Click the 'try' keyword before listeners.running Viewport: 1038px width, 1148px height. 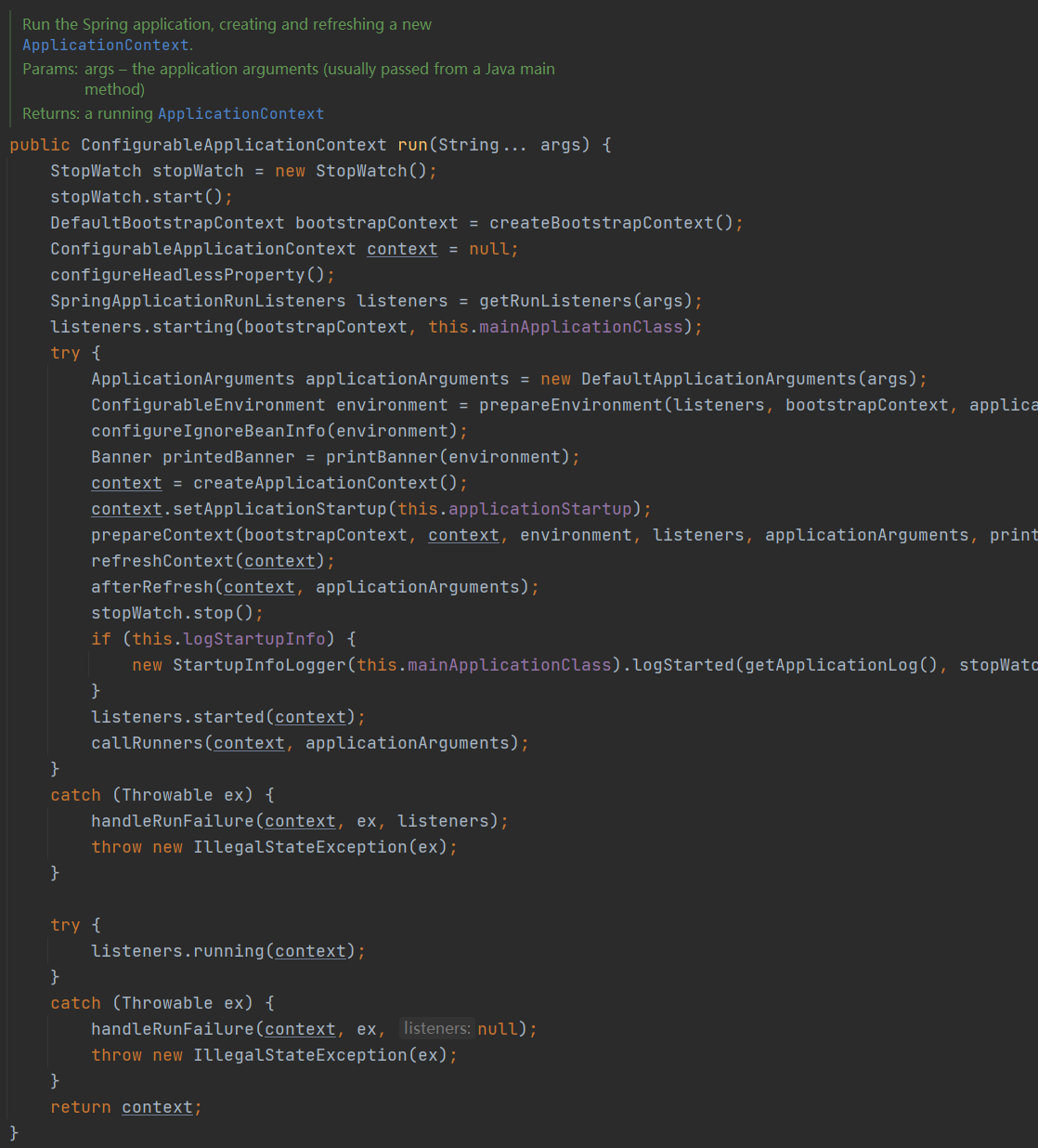65,925
